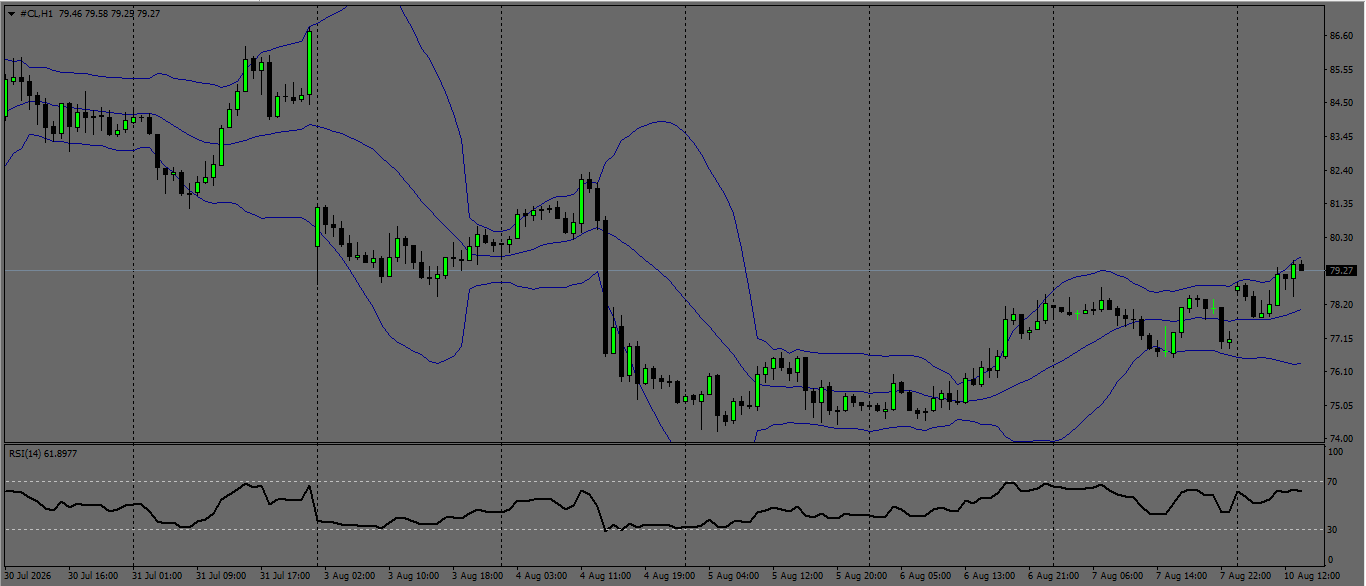Click the 84.50 price scale label
The image size is (1366, 586).
pyautogui.click(x=1341, y=102)
